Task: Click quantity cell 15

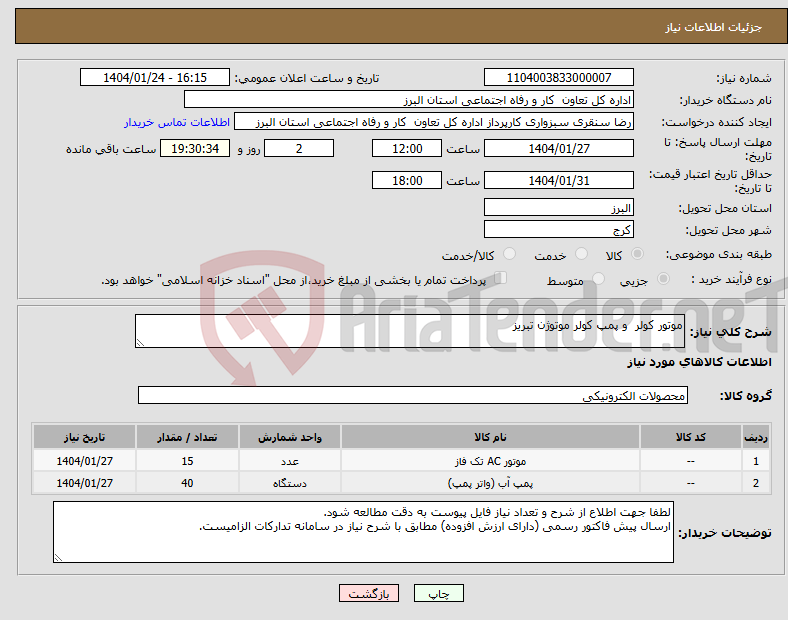Action: pos(187,461)
